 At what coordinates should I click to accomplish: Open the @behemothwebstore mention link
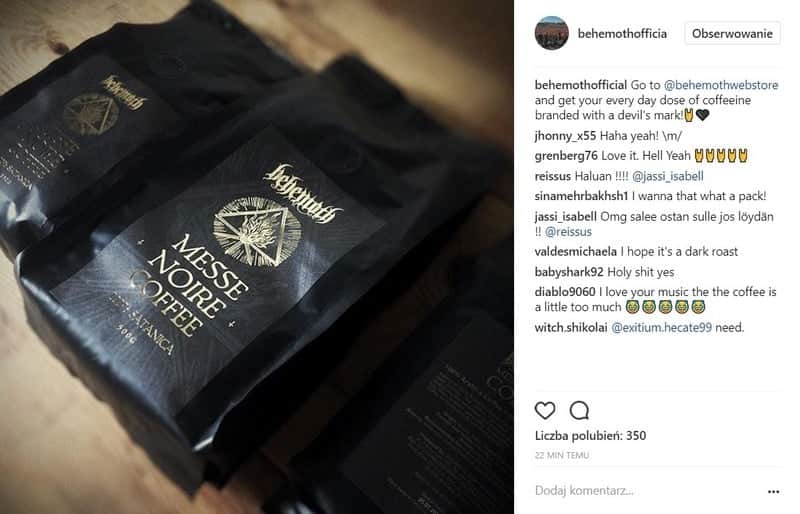721,85
